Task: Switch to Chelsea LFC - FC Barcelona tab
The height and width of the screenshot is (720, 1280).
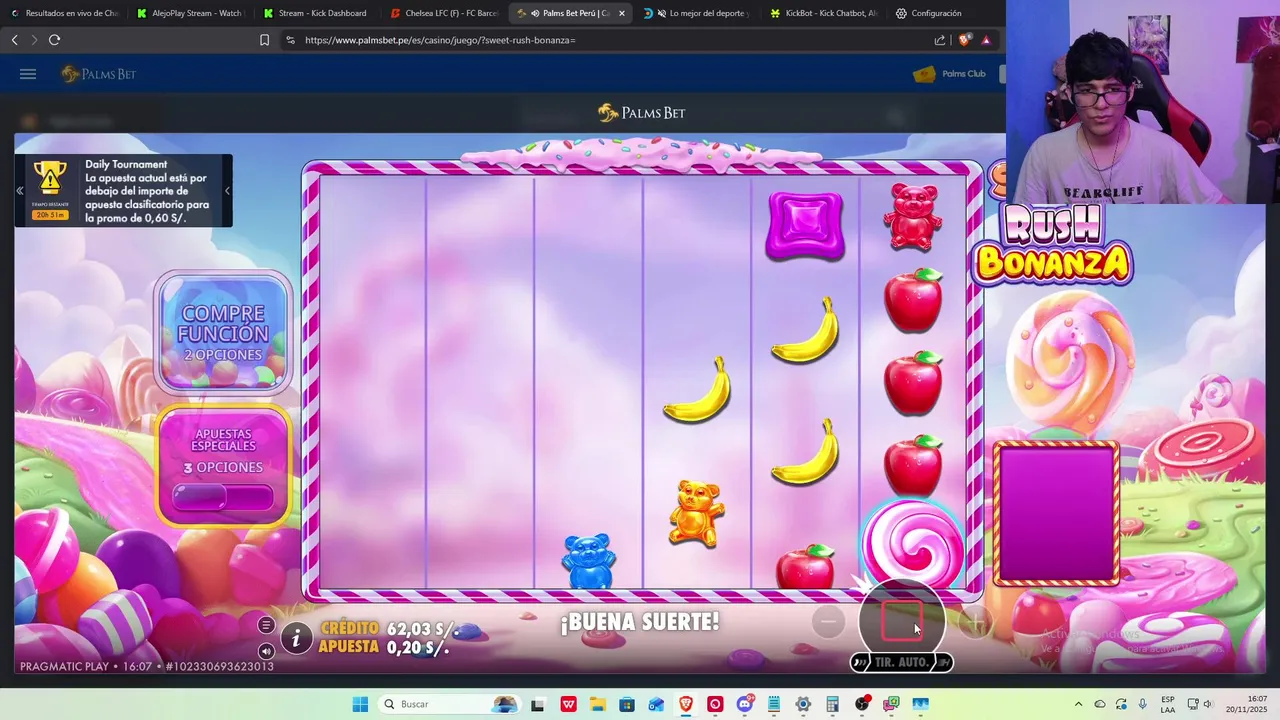Action: 443,13
